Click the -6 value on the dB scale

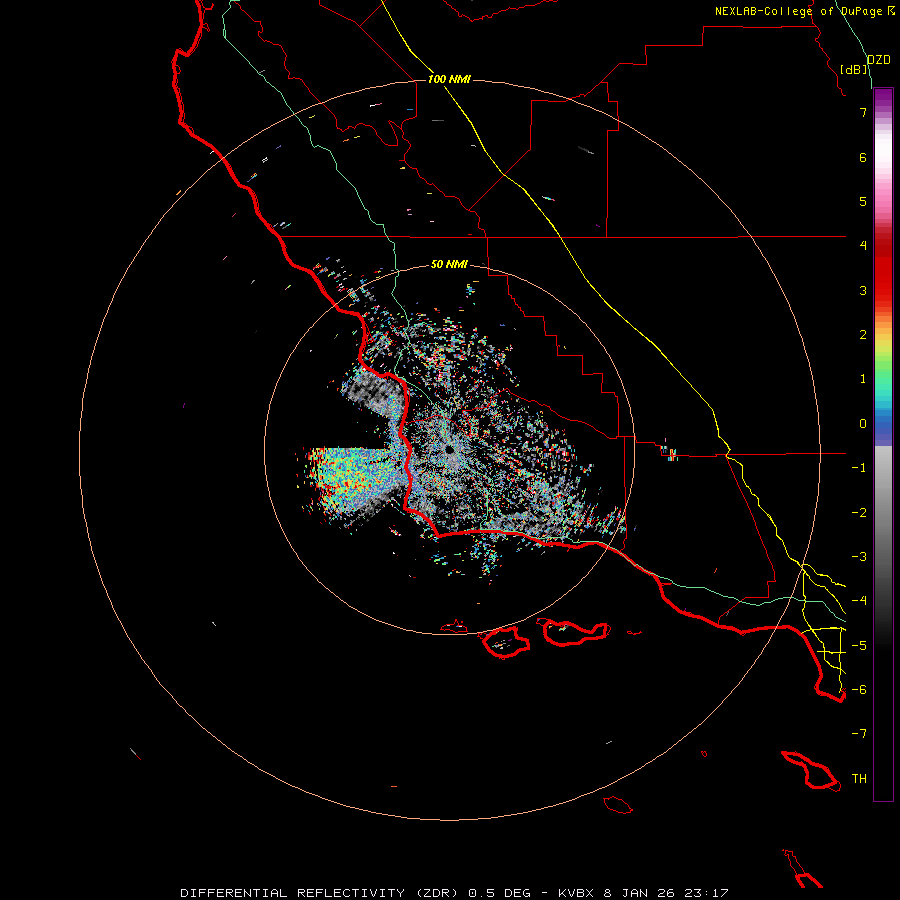click(859, 690)
